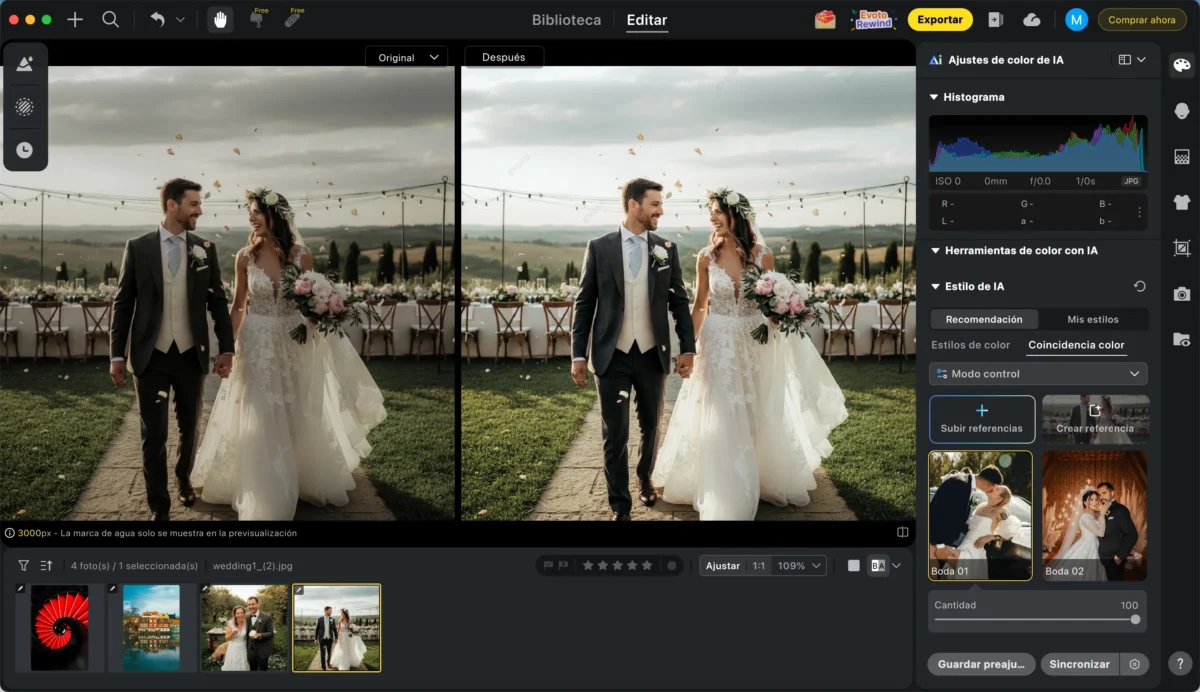This screenshot has height=692, width=1200.
Task: Open the 109% zoom level dropdown
Action: (x=793, y=565)
